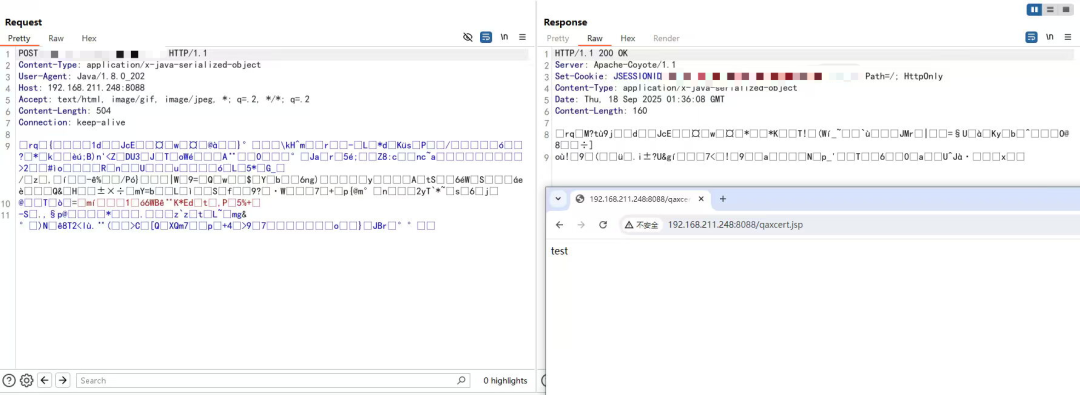Click the globe favicon on browser tab
Screen dimensions: 1080x395
580,199
